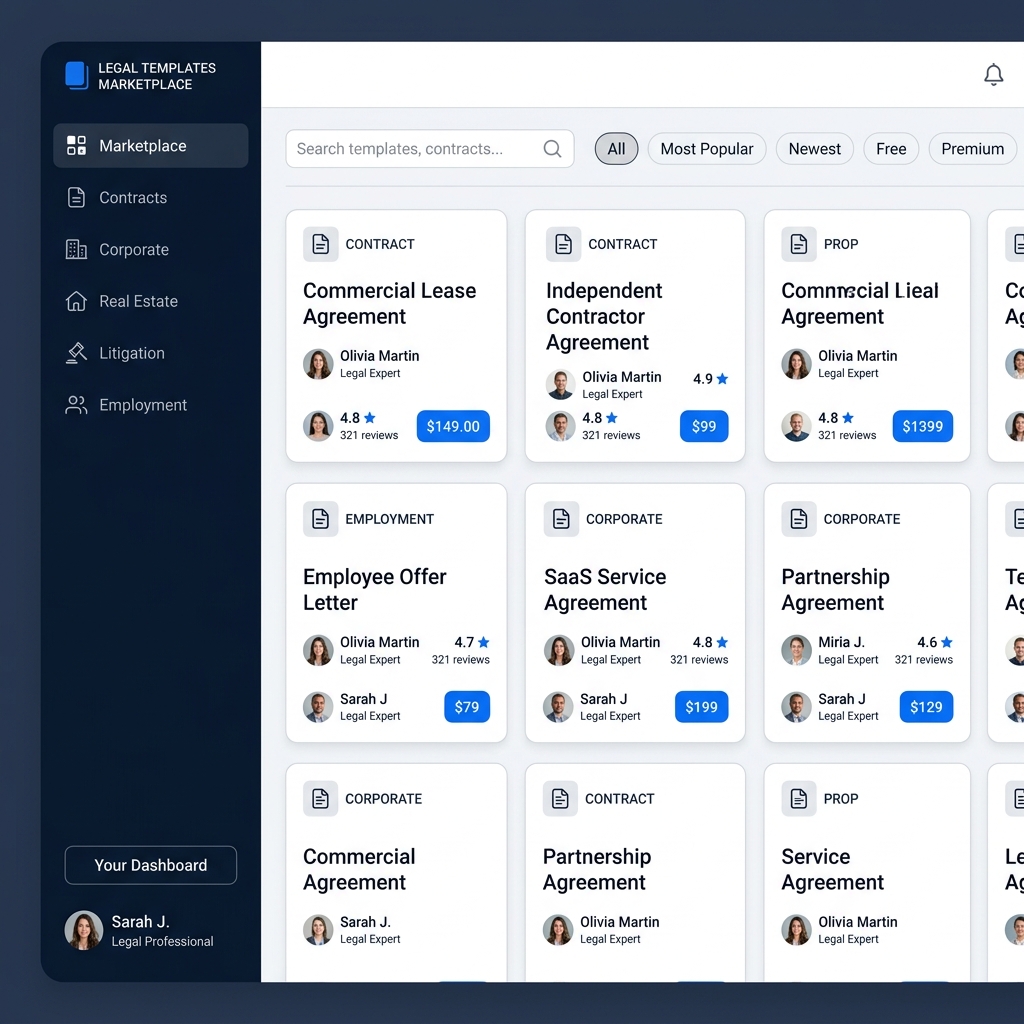
Task: Show Premium templates
Action: coord(972,149)
